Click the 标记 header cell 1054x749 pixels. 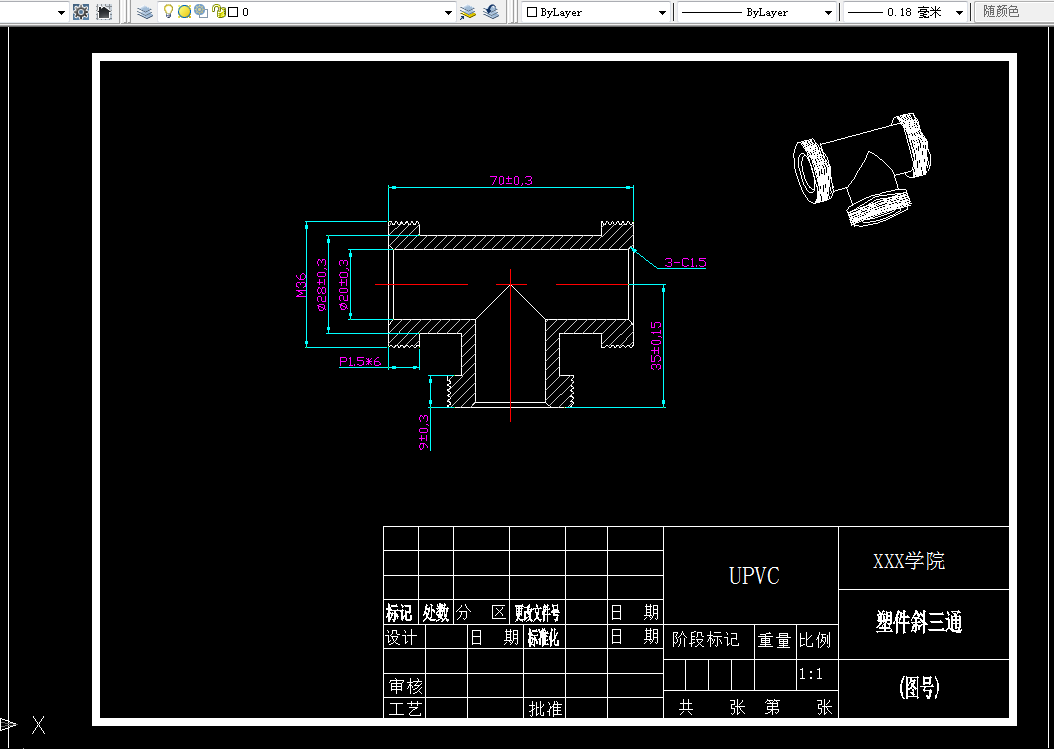click(399, 613)
